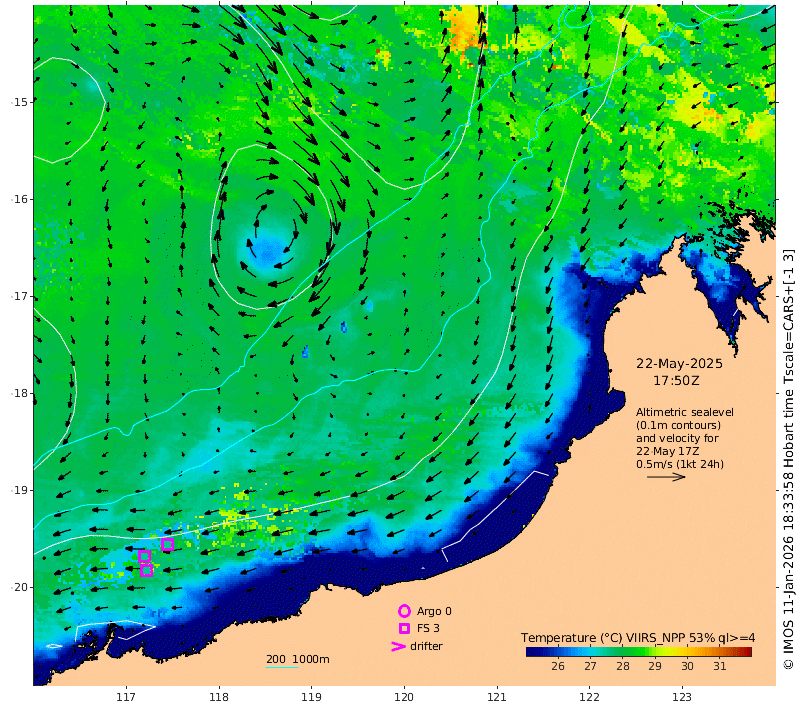Image resolution: width=800 pixels, height=710 pixels.
Task: Click the latitude axis label -16
Action: click(x=19, y=199)
